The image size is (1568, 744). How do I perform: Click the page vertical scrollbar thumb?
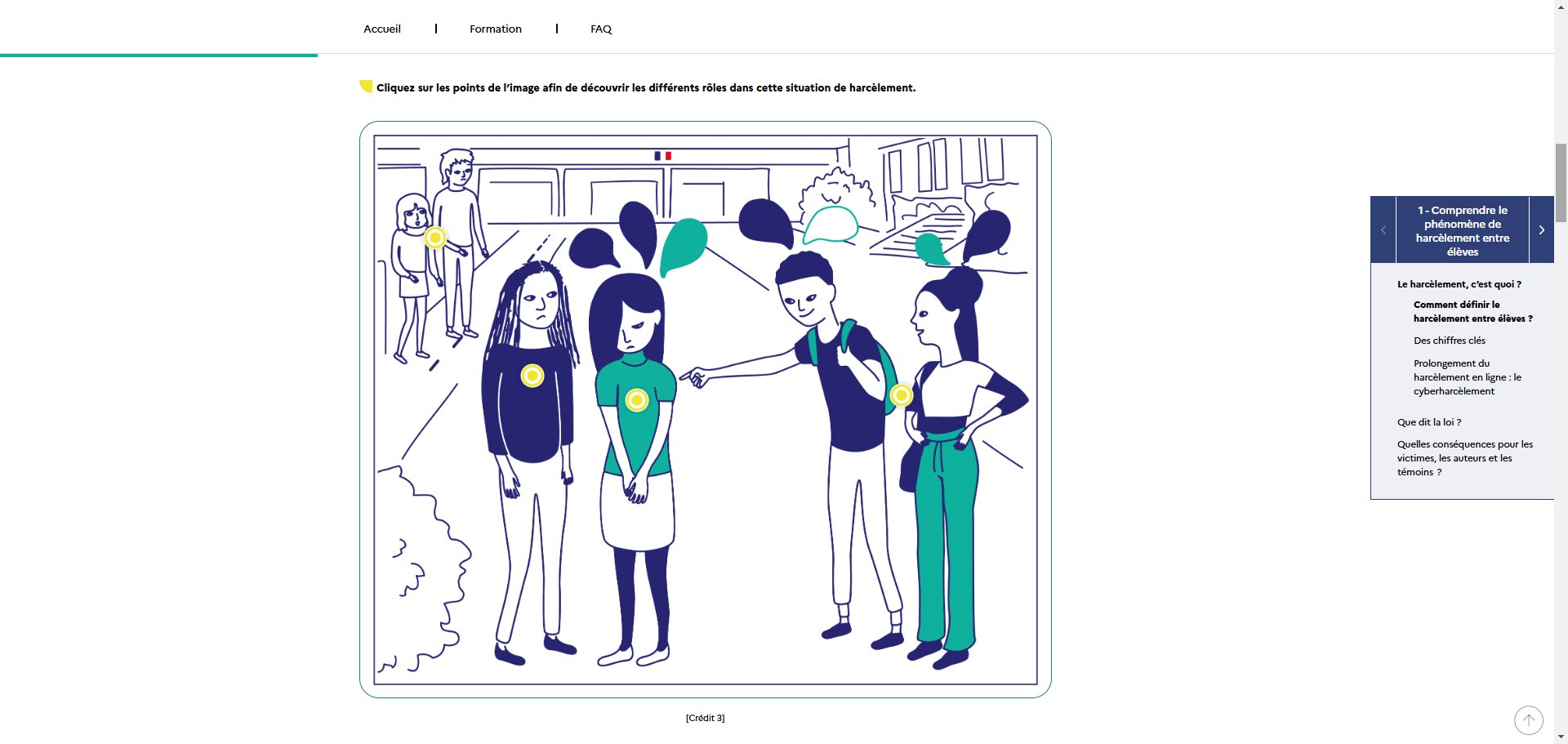(1561, 182)
